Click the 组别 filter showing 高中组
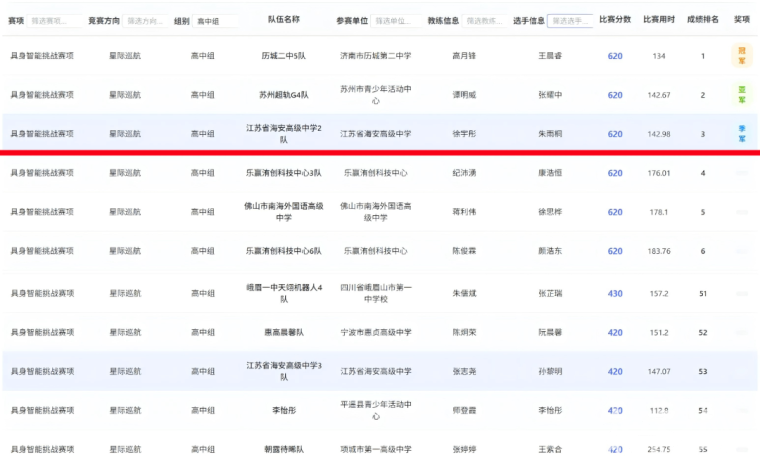 coord(216,21)
